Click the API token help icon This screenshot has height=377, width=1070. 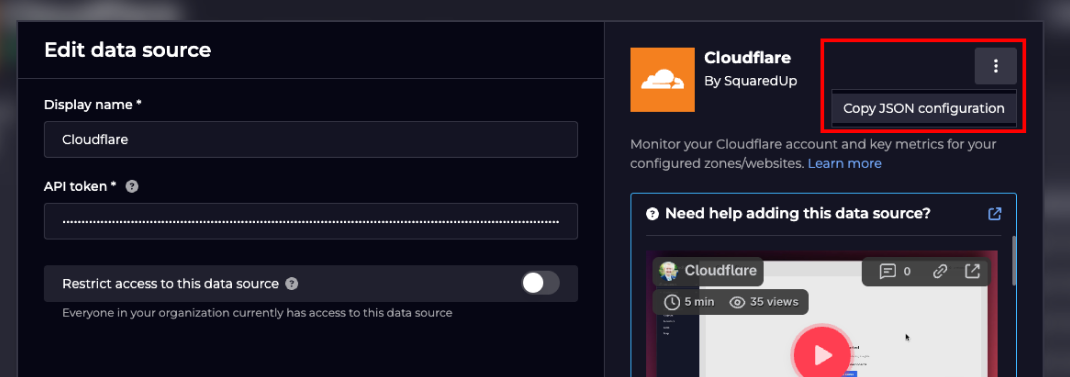pos(132,186)
